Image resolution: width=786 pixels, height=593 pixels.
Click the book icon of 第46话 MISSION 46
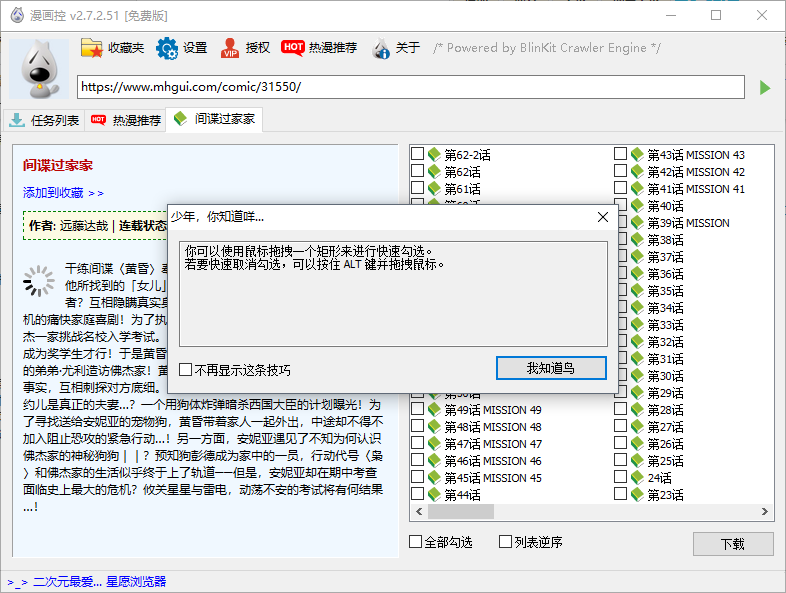coord(434,461)
